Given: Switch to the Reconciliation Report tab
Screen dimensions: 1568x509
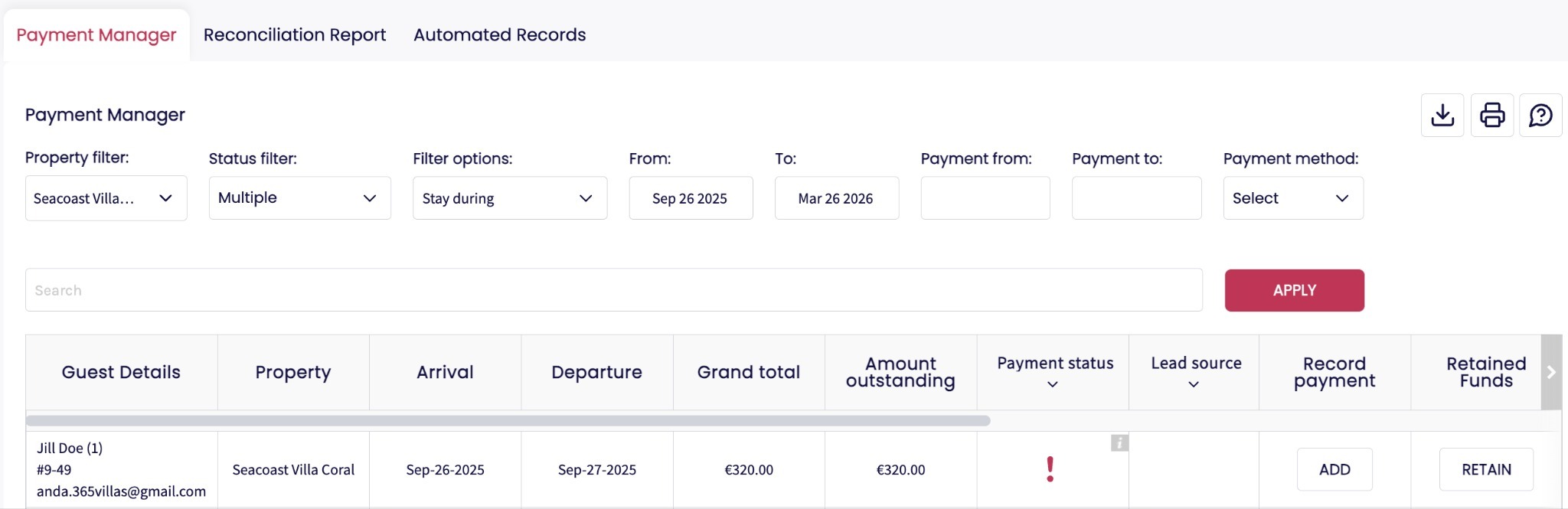Looking at the screenshot, I should coord(295,35).
